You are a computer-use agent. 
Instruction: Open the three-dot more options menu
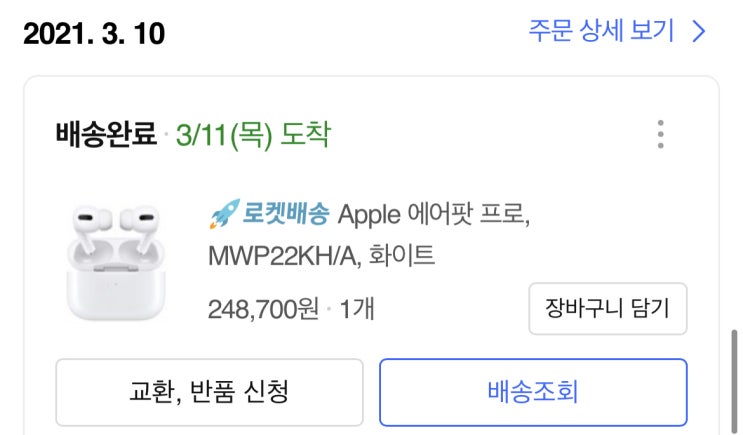tap(659, 134)
